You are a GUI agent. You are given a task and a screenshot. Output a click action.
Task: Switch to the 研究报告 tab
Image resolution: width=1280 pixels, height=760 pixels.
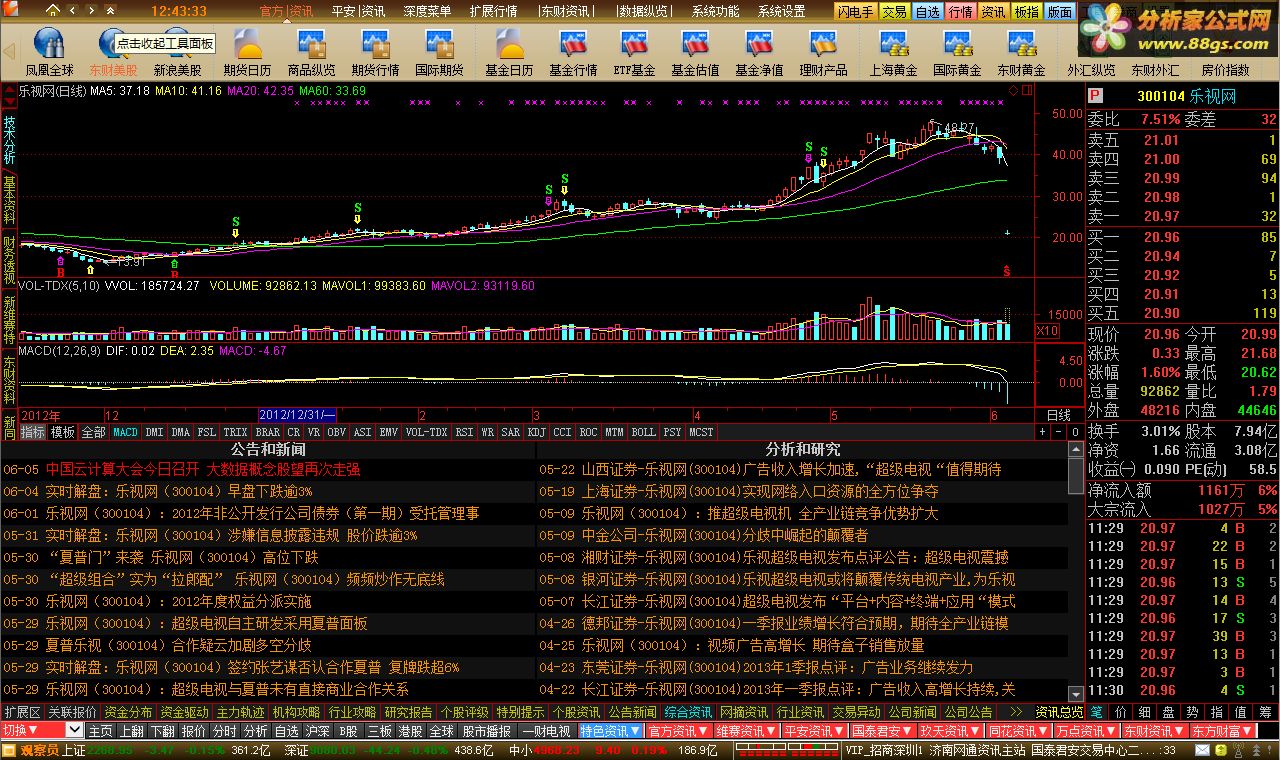[x=408, y=712]
